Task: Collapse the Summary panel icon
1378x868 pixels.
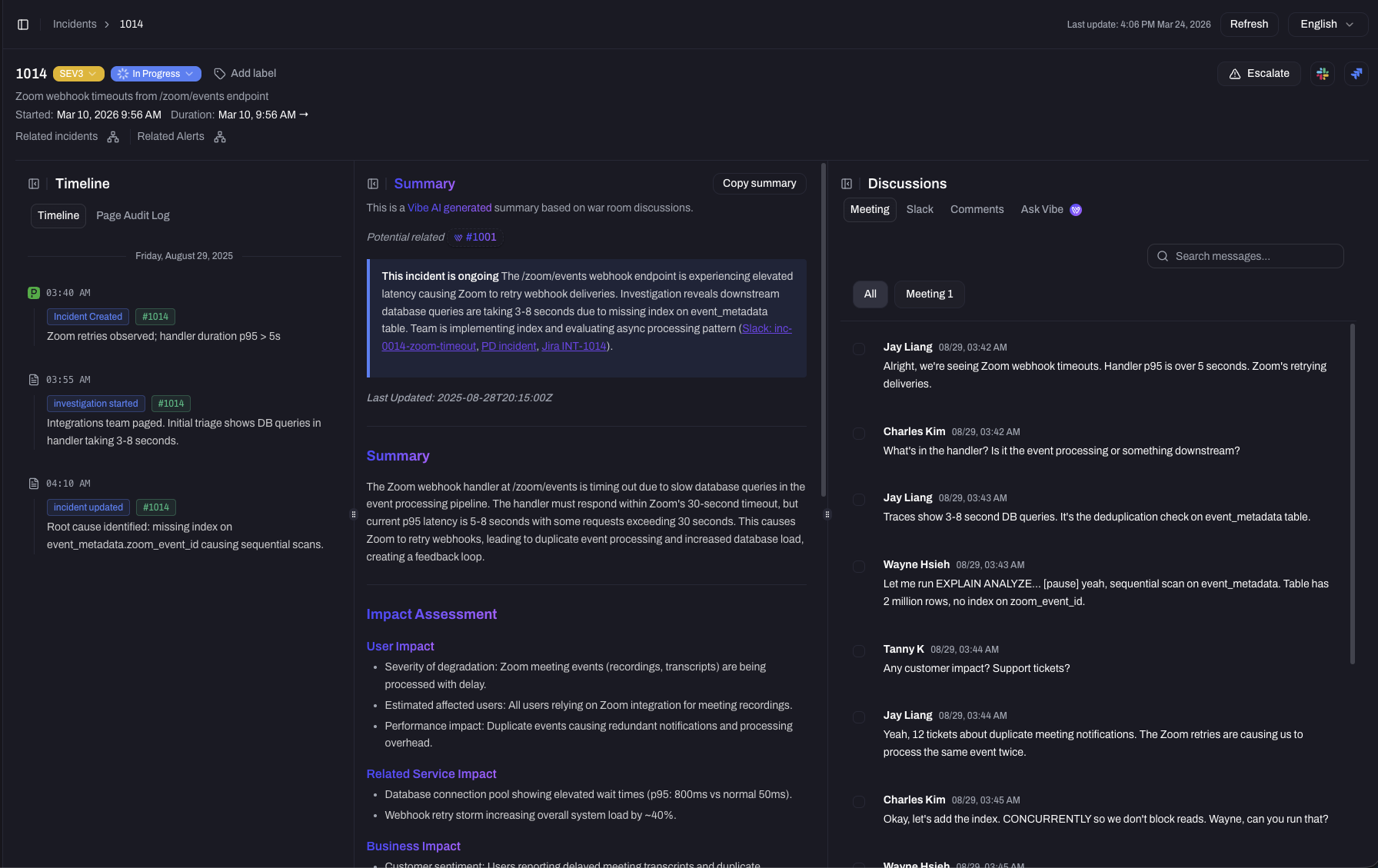Action: (x=373, y=184)
